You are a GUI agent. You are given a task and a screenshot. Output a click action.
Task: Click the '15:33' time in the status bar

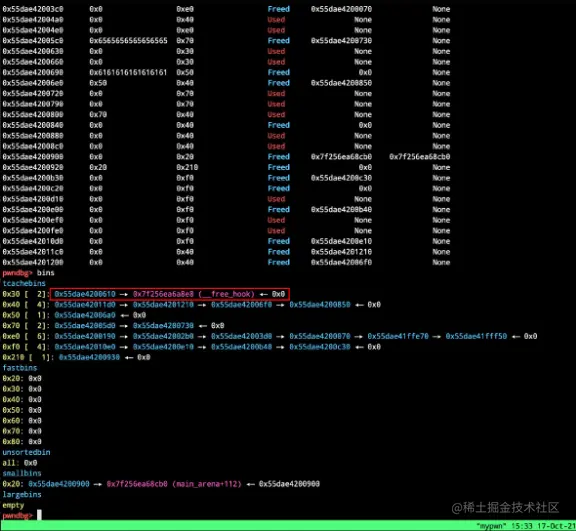[522, 526]
